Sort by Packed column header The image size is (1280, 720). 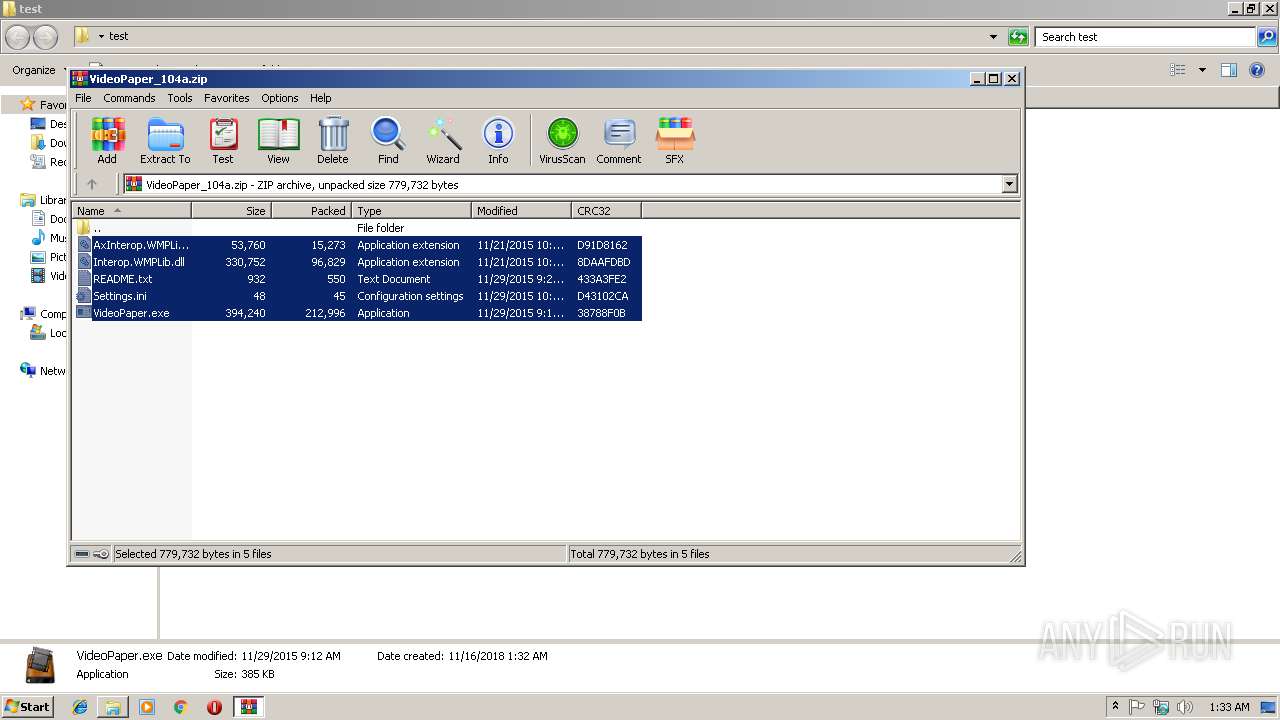click(x=311, y=211)
